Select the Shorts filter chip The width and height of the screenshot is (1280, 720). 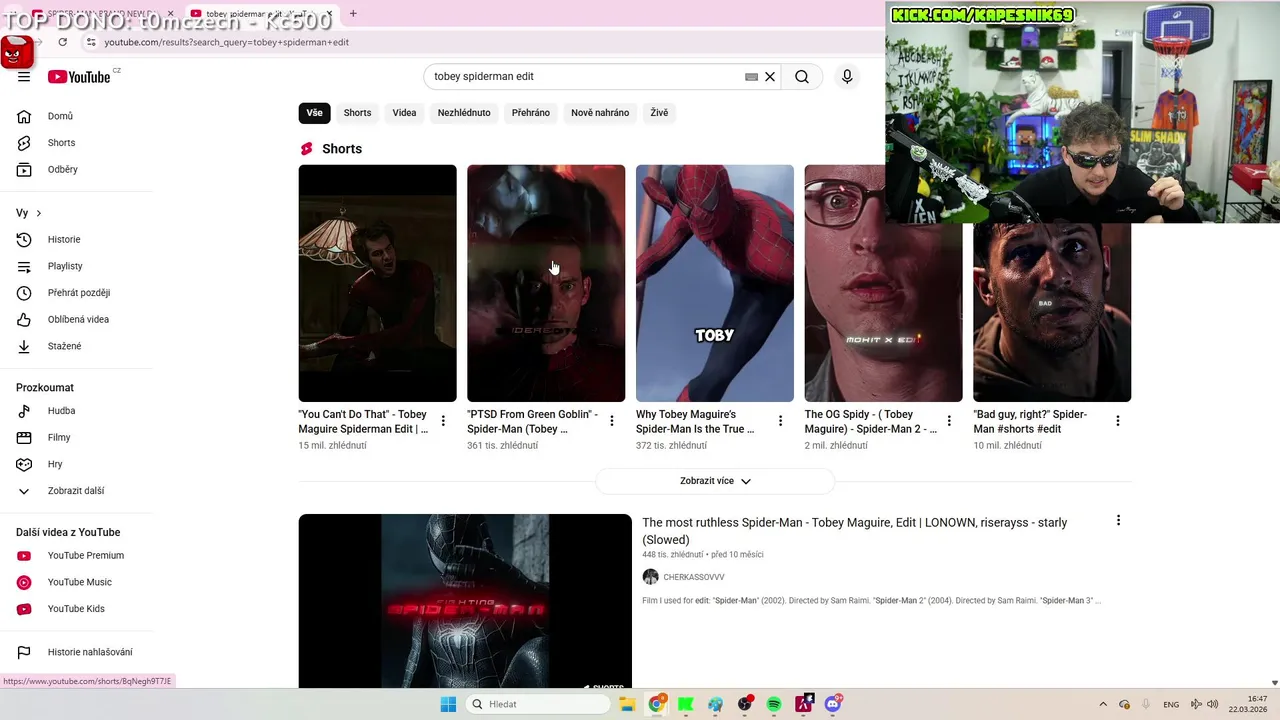tap(357, 113)
